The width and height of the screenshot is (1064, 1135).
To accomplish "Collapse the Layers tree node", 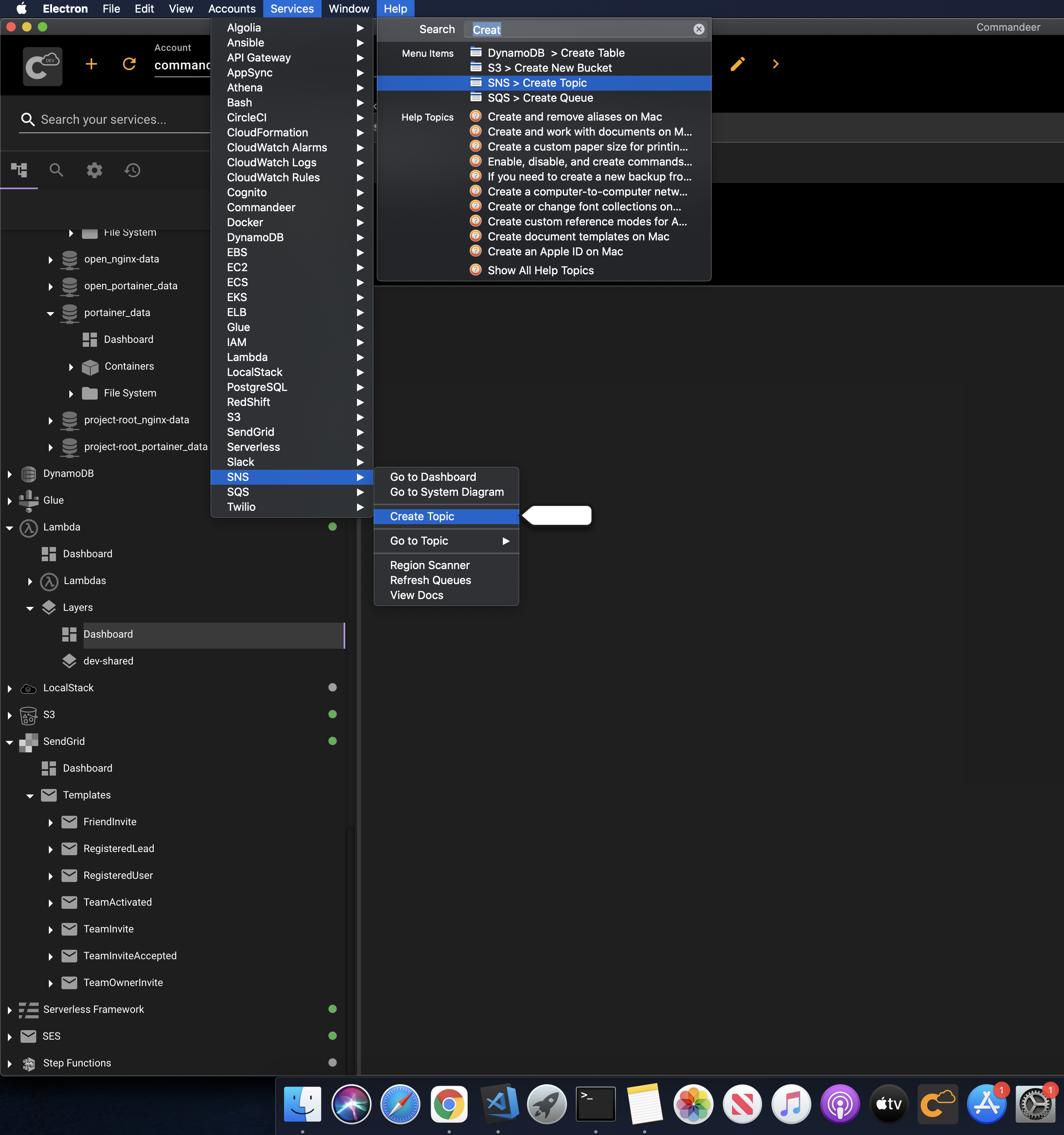I will coord(30,608).
